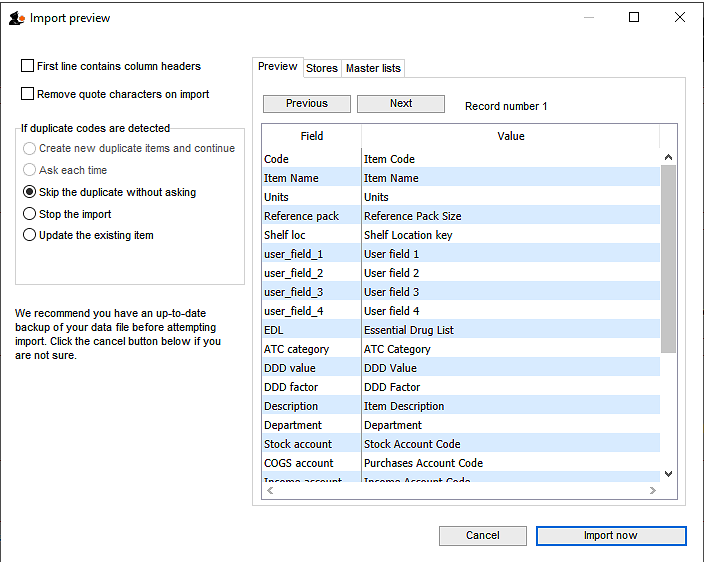
Task: Select the Preview tab
Action: (x=277, y=67)
